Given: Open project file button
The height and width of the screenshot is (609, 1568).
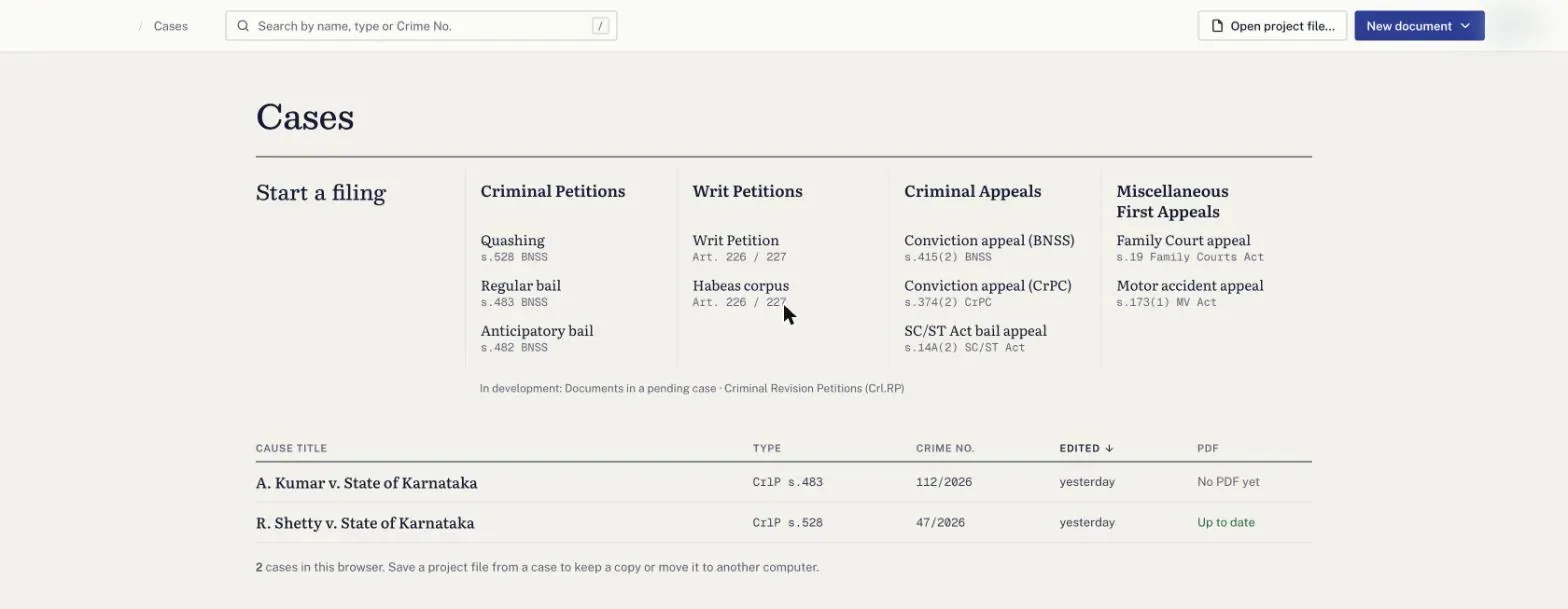Looking at the screenshot, I should (1272, 26).
